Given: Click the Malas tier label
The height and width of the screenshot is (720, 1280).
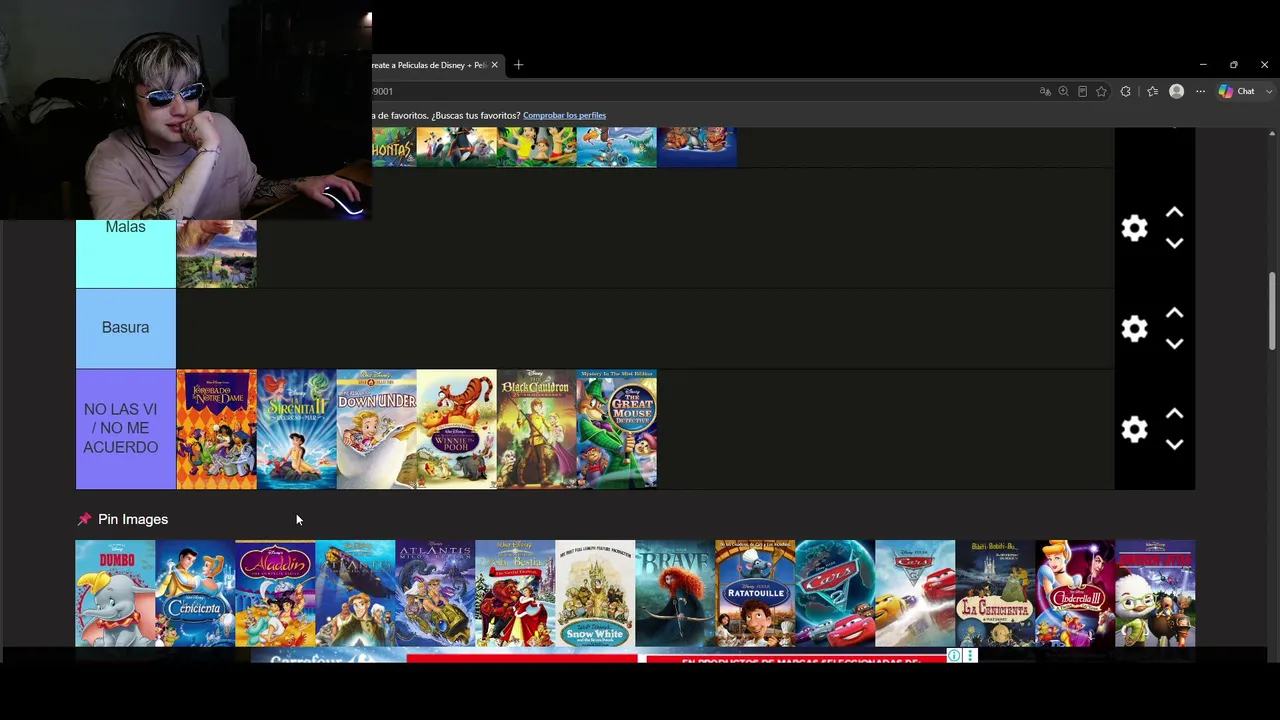Looking at the screenshot, I should [125, 227].
